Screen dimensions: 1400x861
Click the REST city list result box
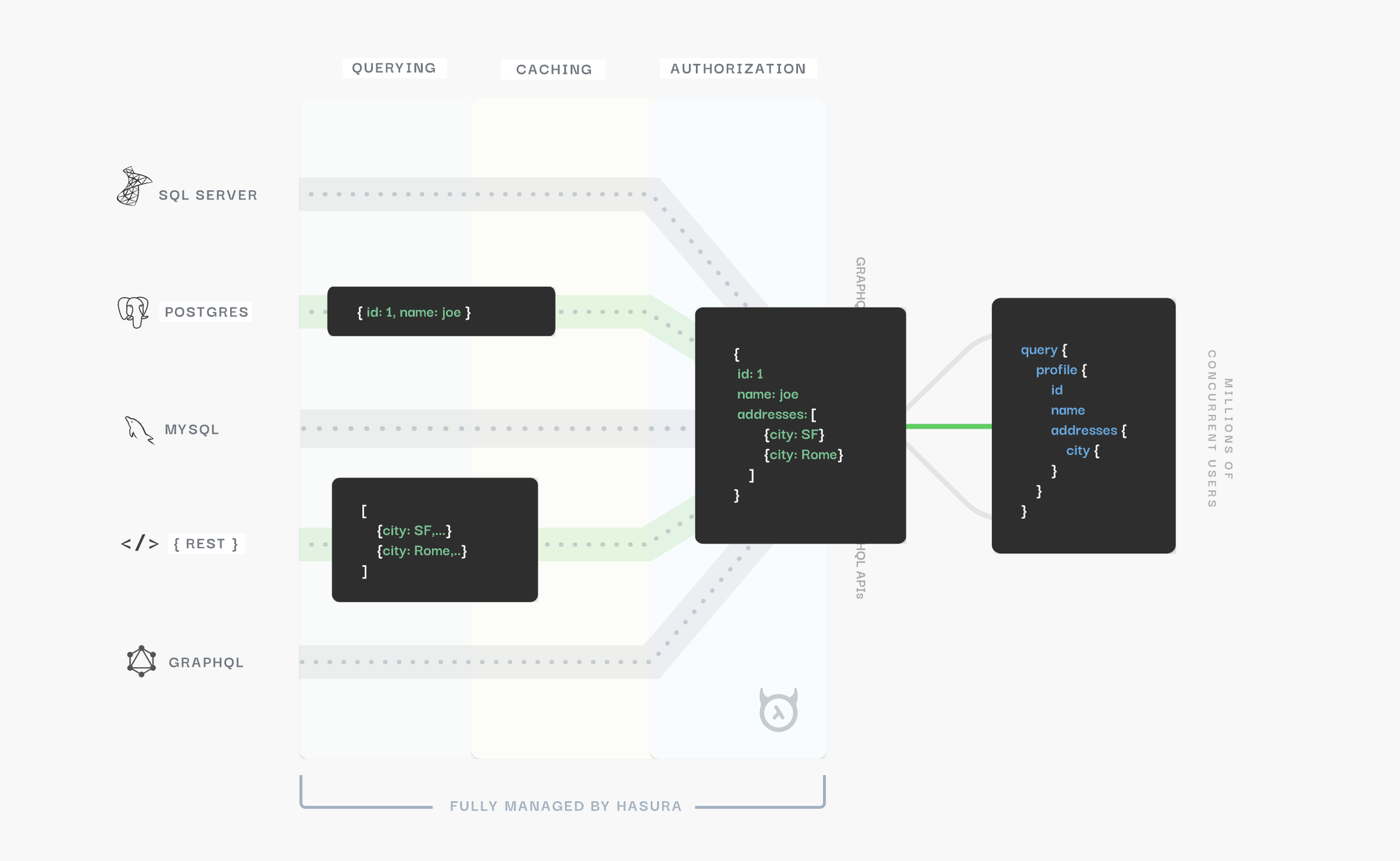[x=435, y=539]
